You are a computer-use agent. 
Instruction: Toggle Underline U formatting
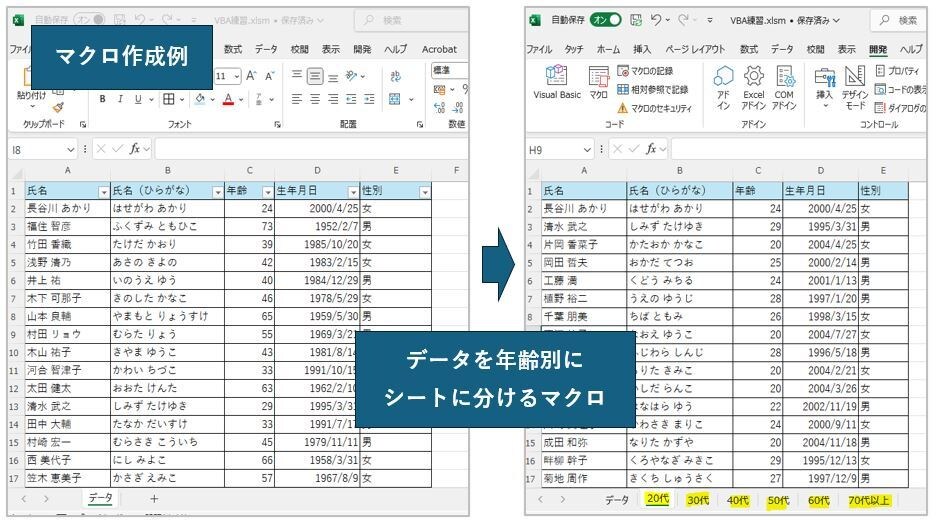pos(138,99)
